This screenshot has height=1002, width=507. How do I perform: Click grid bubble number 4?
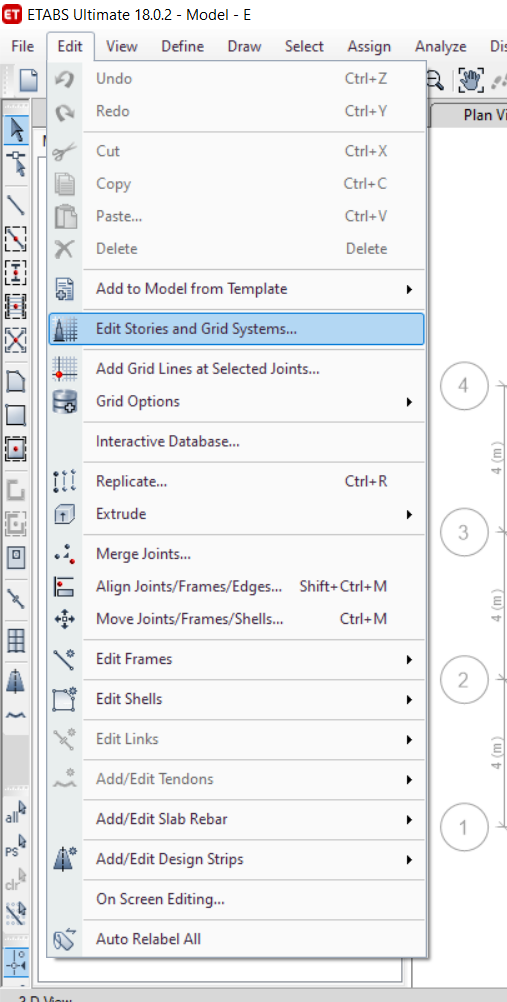point(464,385)
